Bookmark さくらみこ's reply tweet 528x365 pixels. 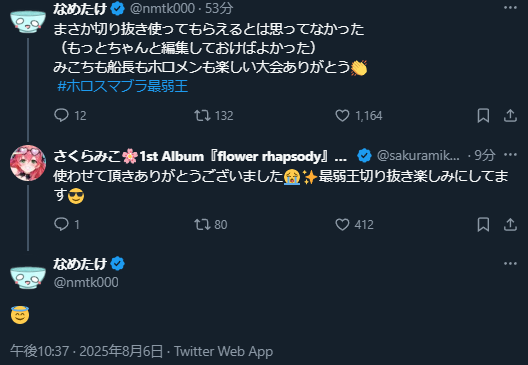(x=483, y=224)
